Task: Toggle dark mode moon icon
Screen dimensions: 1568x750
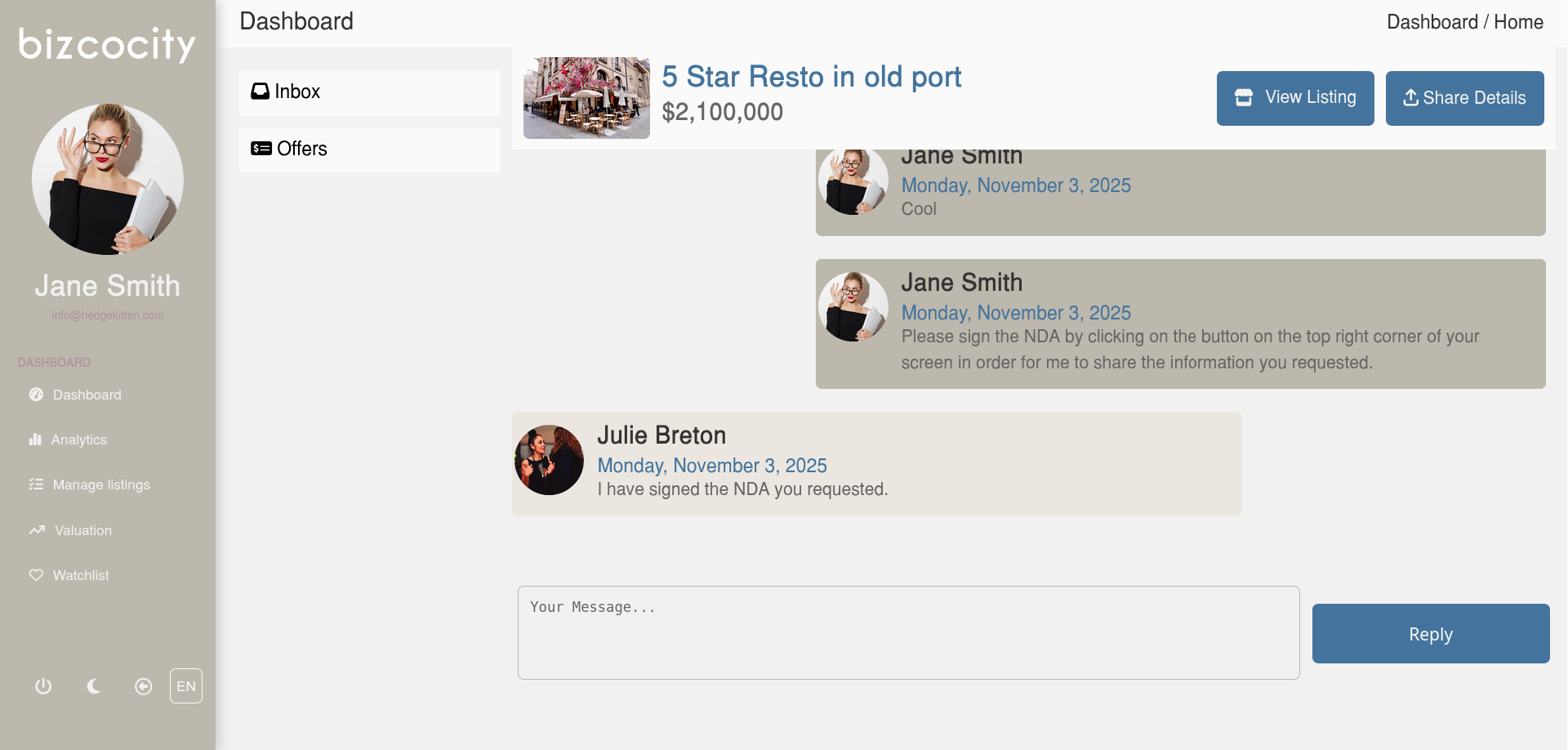Action: [x=94, y=686]
